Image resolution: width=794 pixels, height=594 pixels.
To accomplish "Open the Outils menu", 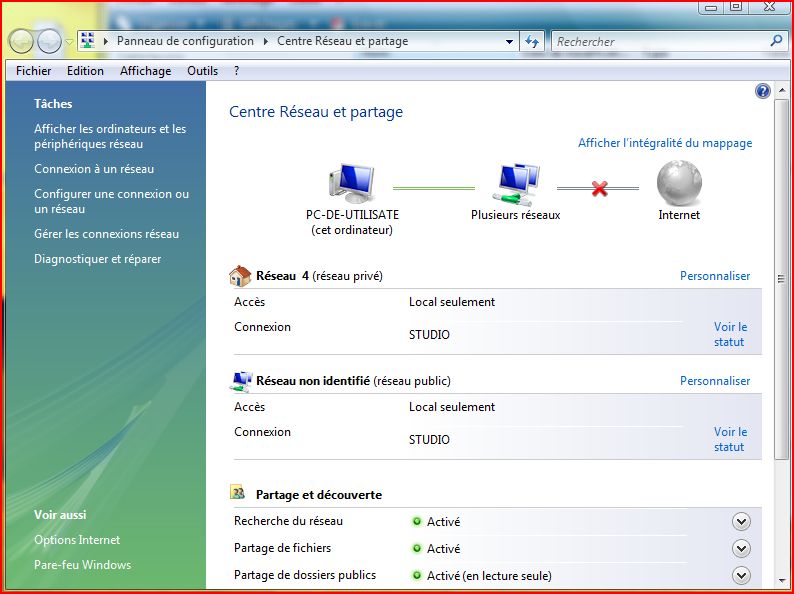I will (202, 71).
